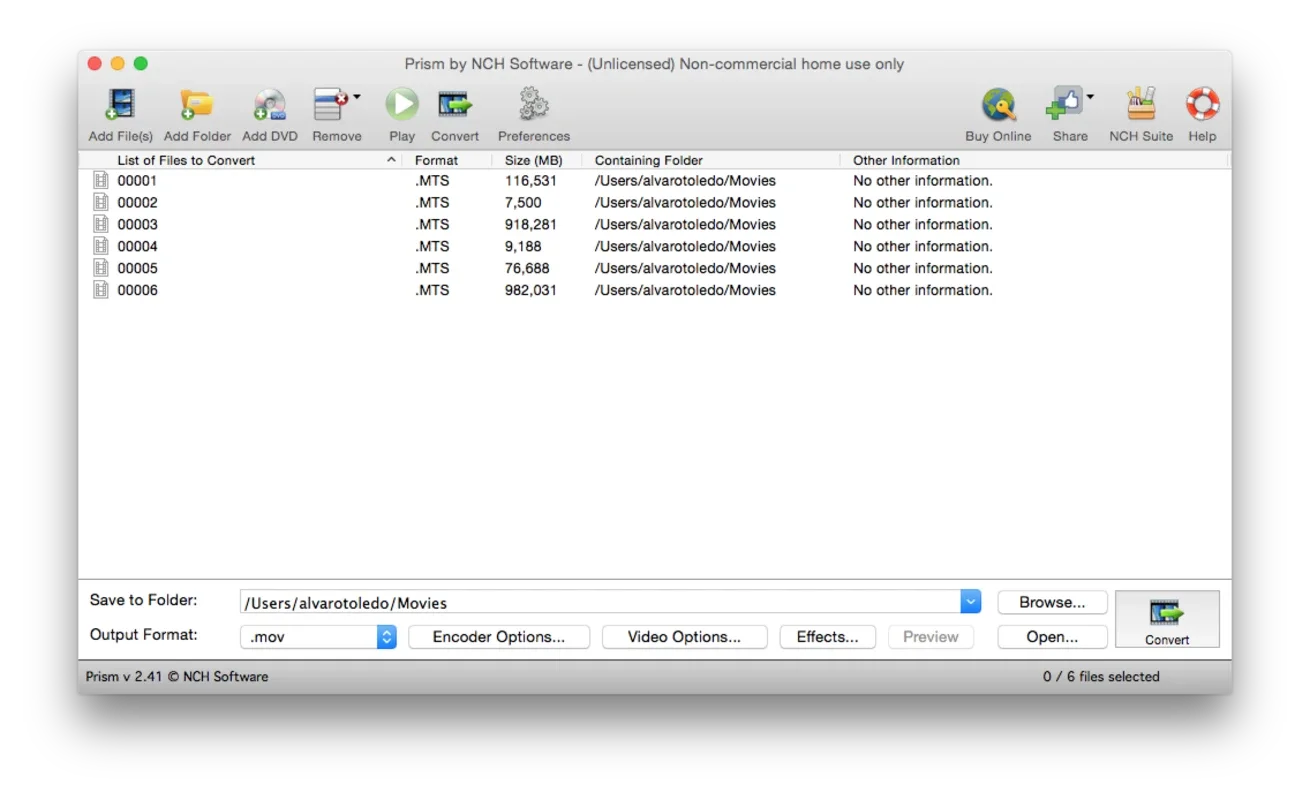Click size value 116,531
Viewport: 1310px width, 800px height.
(x=531, y=181)
